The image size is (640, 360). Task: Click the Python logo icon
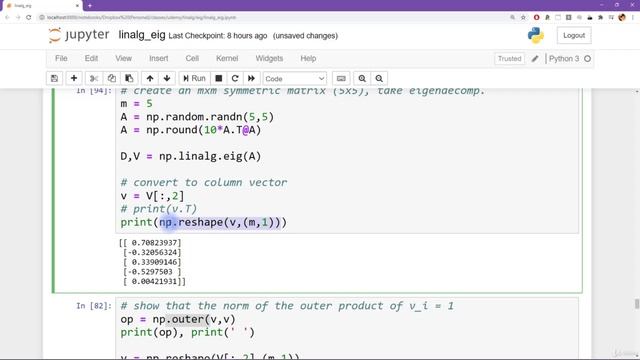point(536,36)
